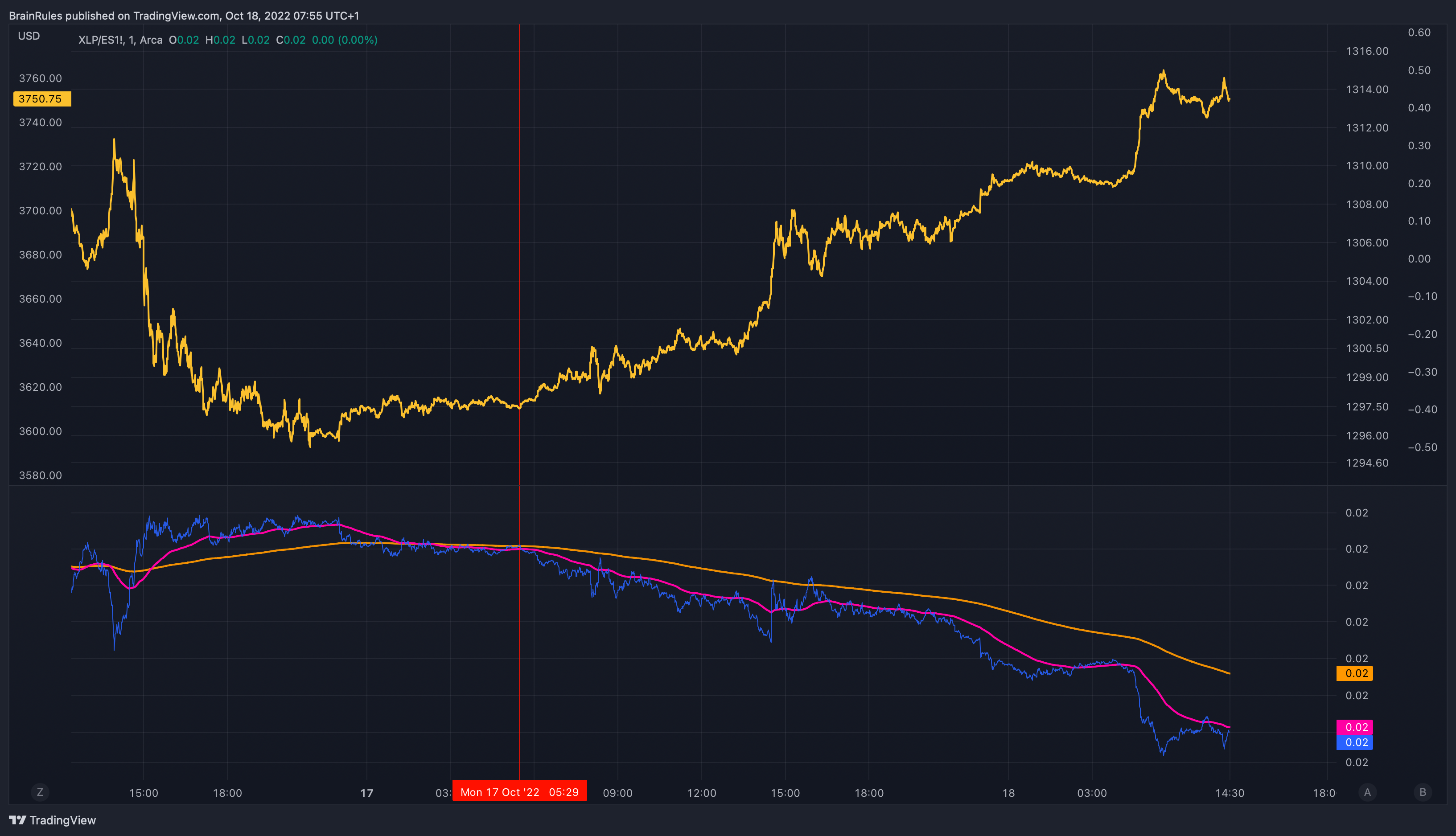Click the 0.50 far-right scale label
The height and width of the screenshot is (836, 1456).
(1419, 70)
